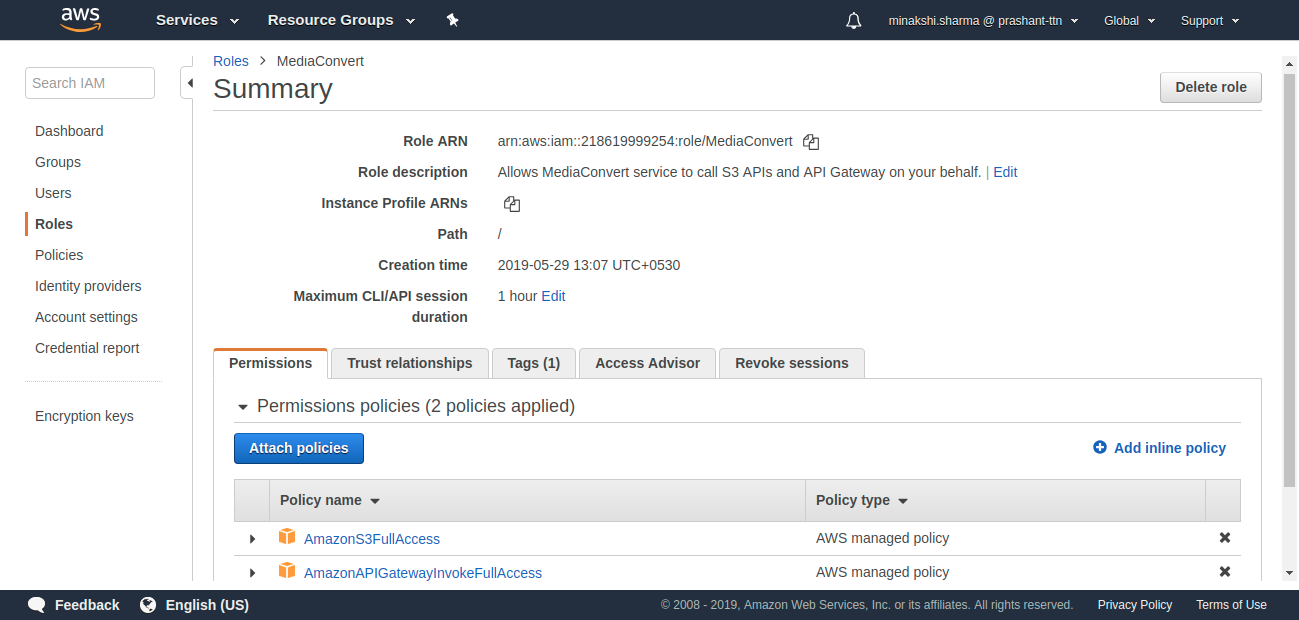
Task: Edit the role description
Action: click(1005, 172)
